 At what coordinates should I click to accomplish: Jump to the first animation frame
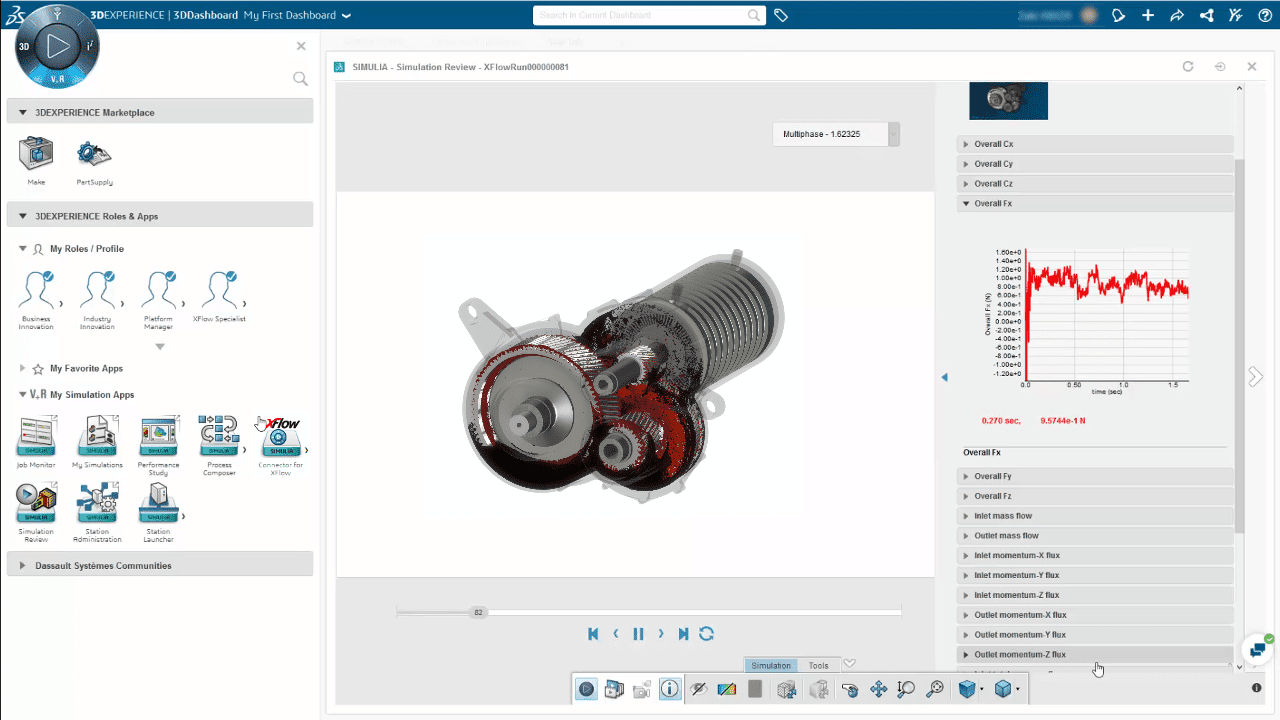click(x=593, y=634)
